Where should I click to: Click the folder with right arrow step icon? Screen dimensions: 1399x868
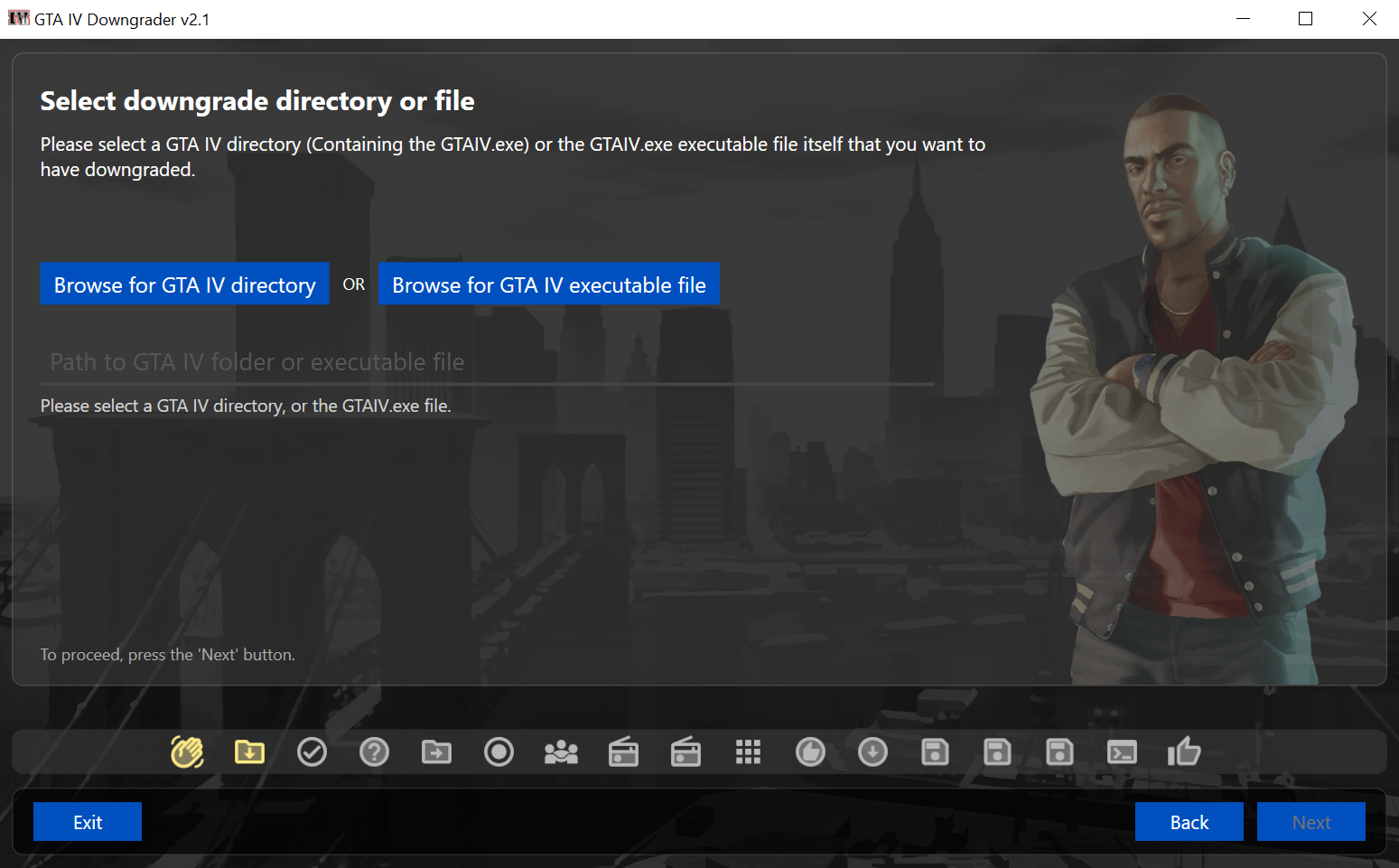pyautogui.click(x=436, y=751)
